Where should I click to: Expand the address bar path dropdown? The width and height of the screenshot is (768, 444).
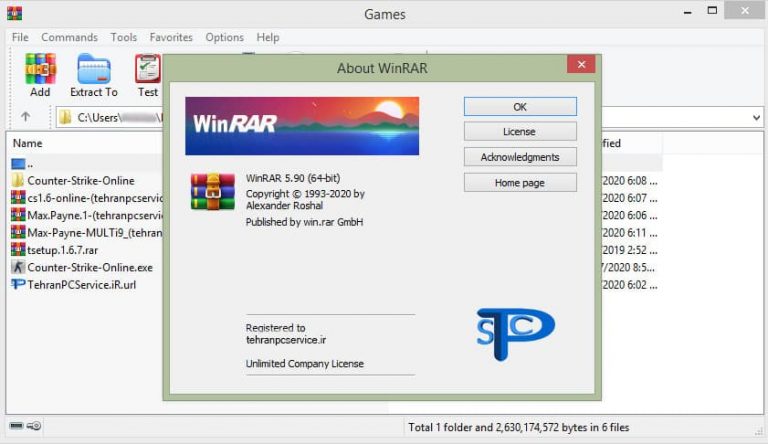[x=755, y=117]
